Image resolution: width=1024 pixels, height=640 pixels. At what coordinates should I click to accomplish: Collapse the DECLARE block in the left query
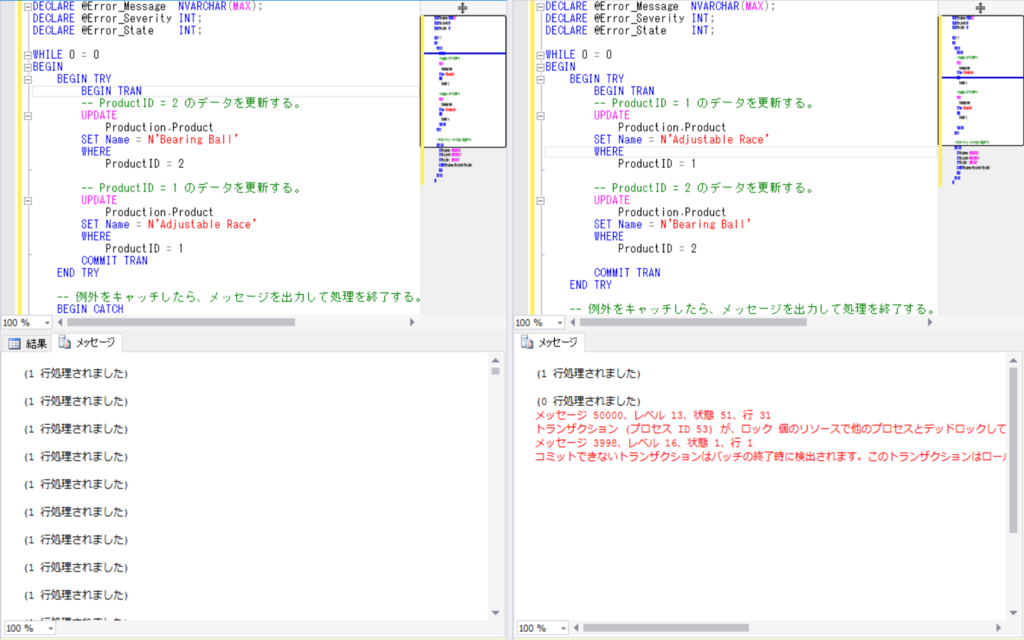click(x=28, y=7)
